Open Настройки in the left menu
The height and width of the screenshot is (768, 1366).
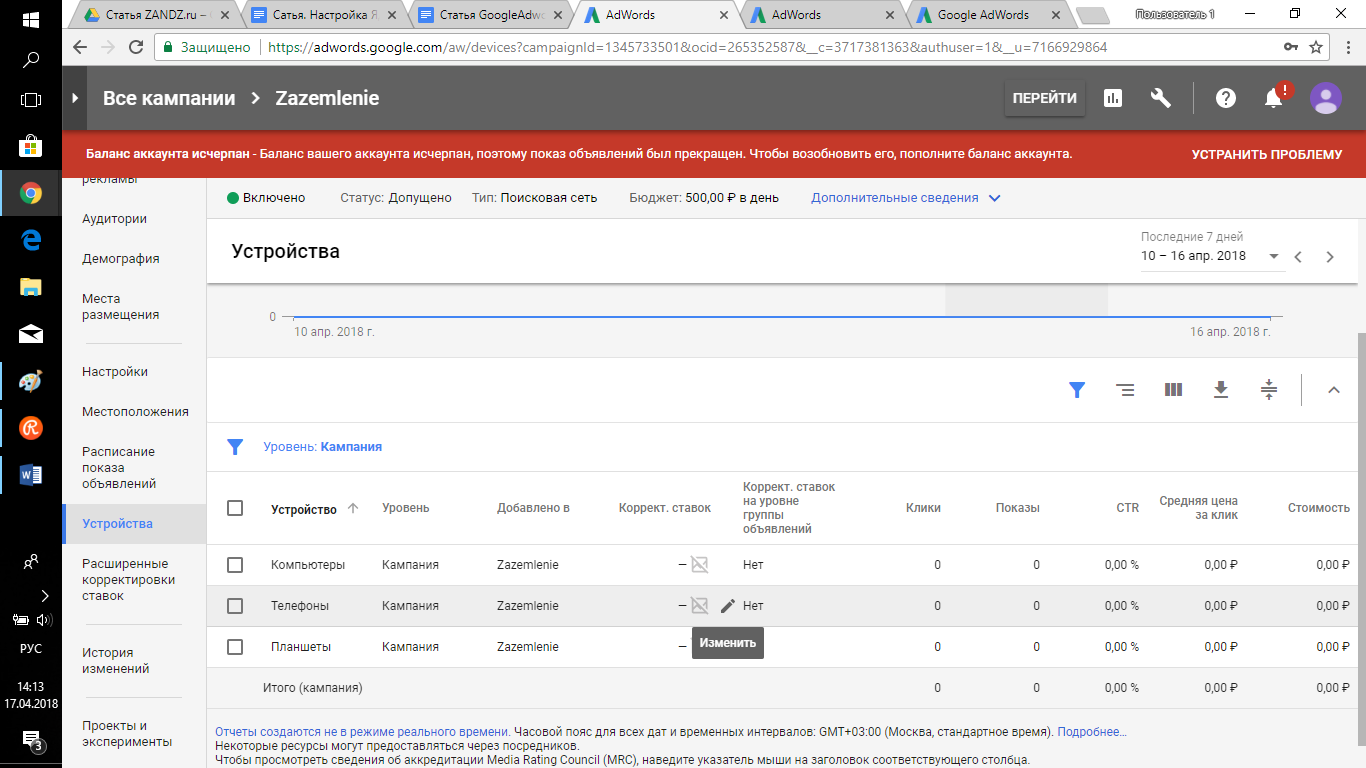click(115, 372)
